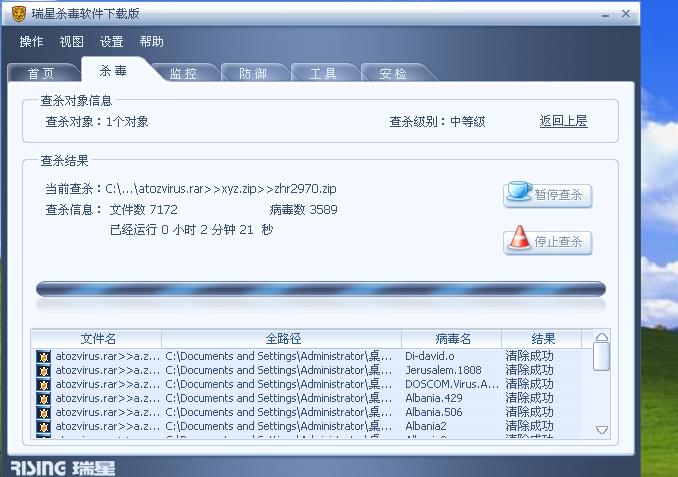Click the 病毒数 3589 count
The image size is (678, 477).
point(303,210)
